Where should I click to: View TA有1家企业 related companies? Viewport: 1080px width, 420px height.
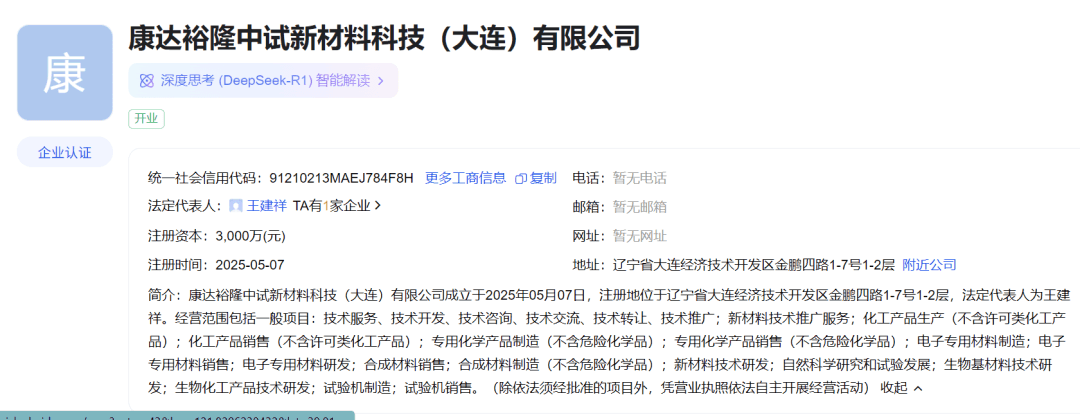coord(331,206)
